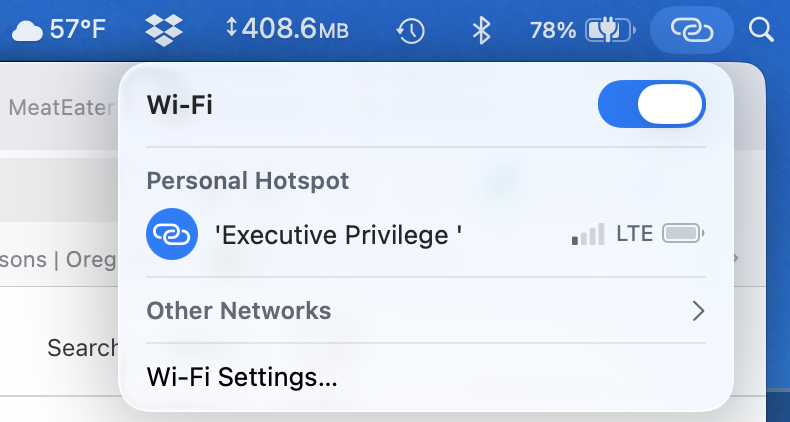Image resolution: width=790 pixels, height=422 pixels.
Task: Open Wi-Fi Settings…
Action: tap(242, 378)
